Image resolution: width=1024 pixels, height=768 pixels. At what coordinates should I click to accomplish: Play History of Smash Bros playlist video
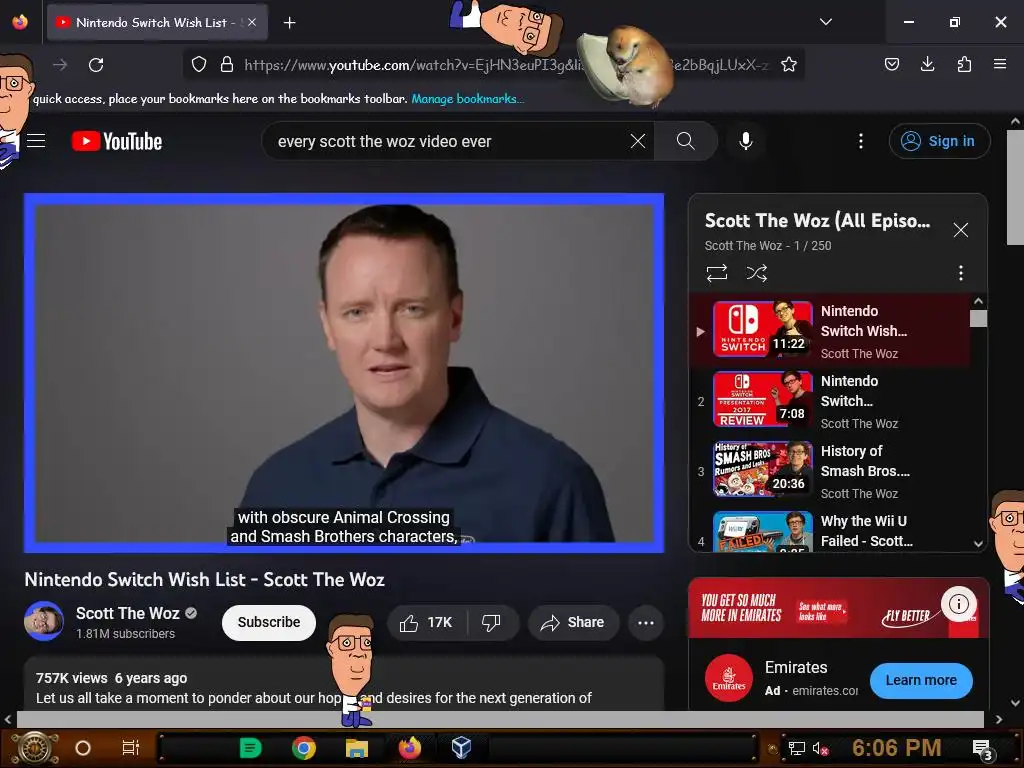pyautogui.click(x=829, y=470)
